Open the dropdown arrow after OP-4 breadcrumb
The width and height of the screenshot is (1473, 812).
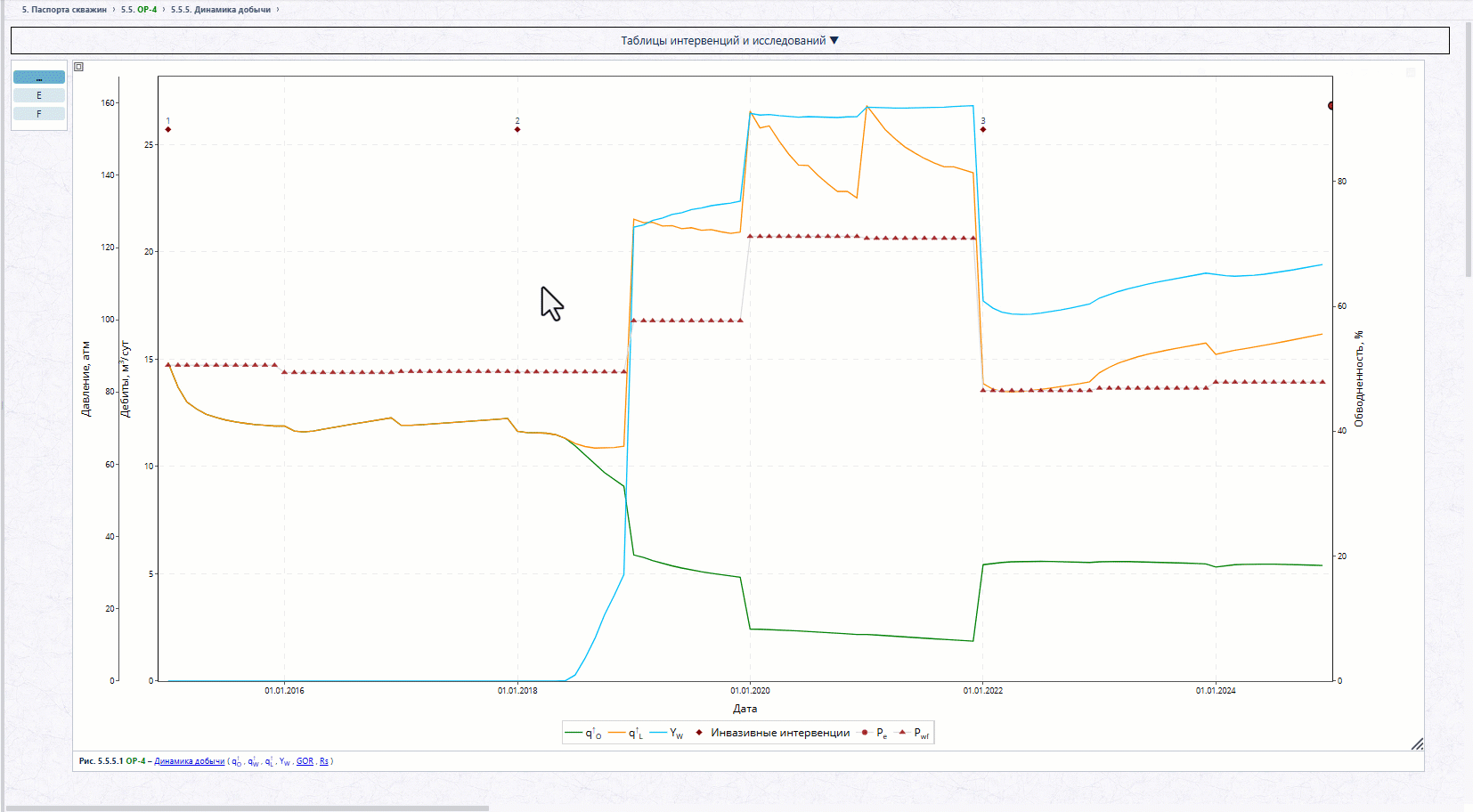tap(164, 10)
